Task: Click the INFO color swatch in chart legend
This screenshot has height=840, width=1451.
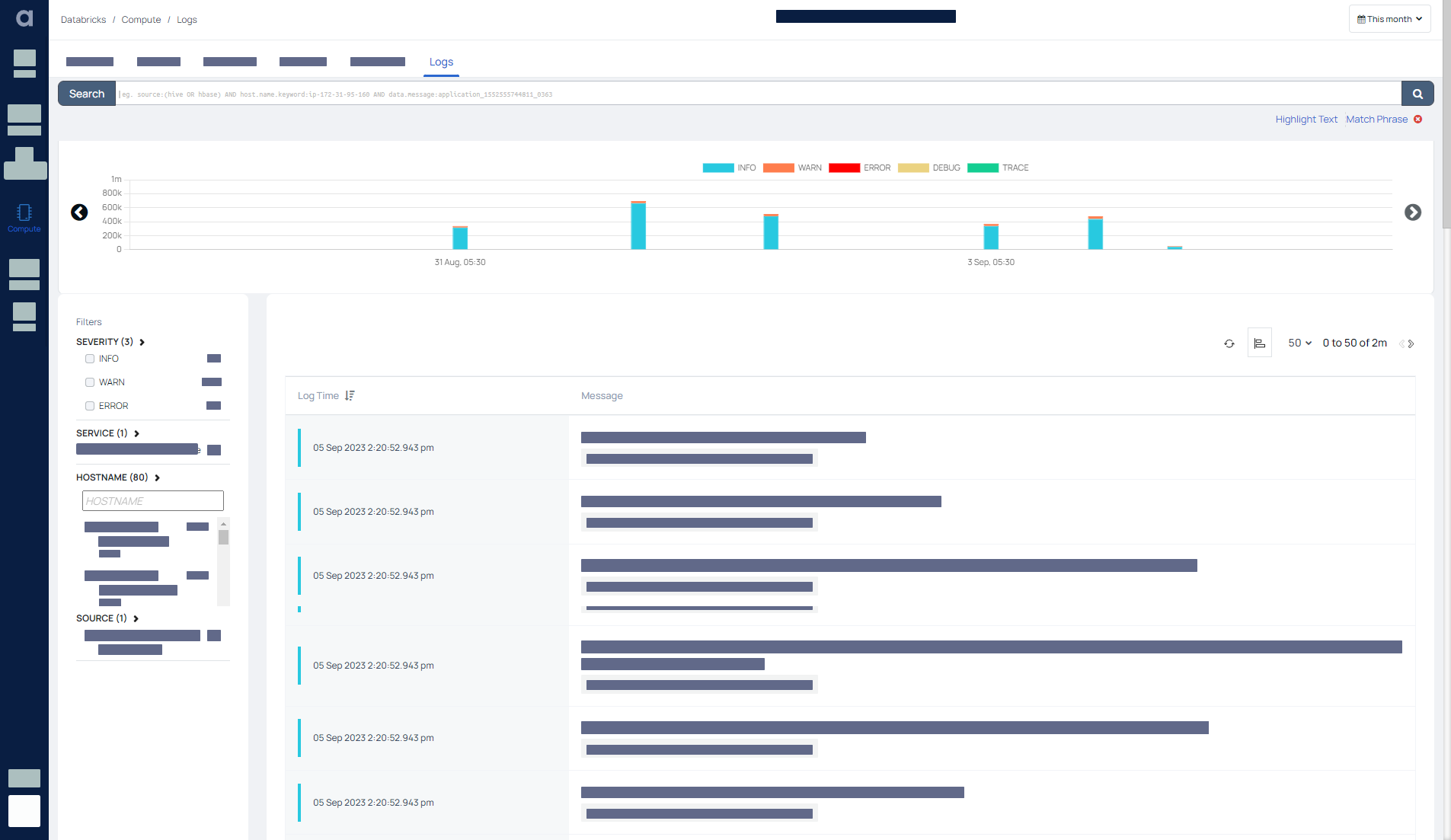Action: pos(717,168)
